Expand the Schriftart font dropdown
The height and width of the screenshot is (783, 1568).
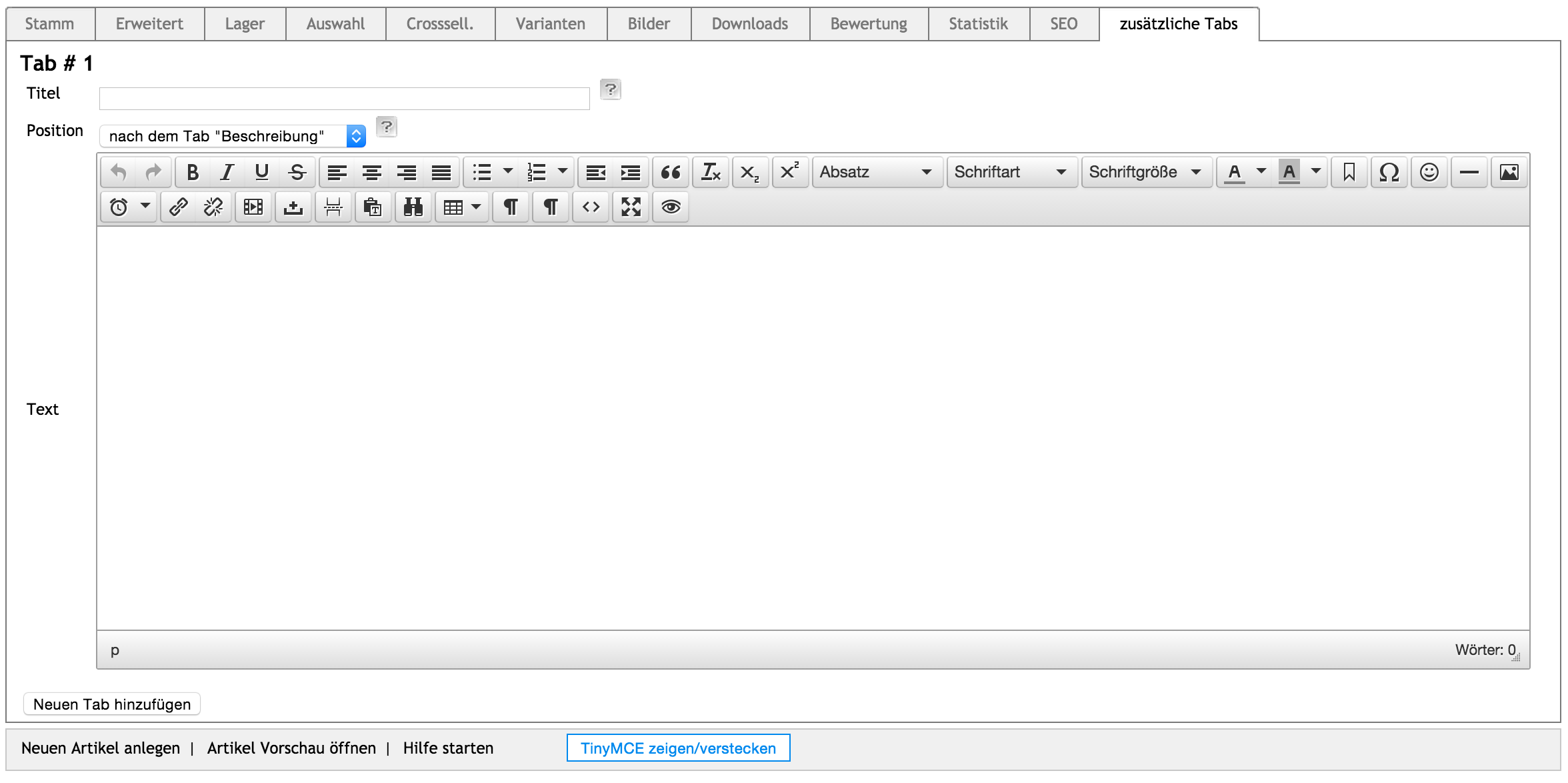(1011, 173)
